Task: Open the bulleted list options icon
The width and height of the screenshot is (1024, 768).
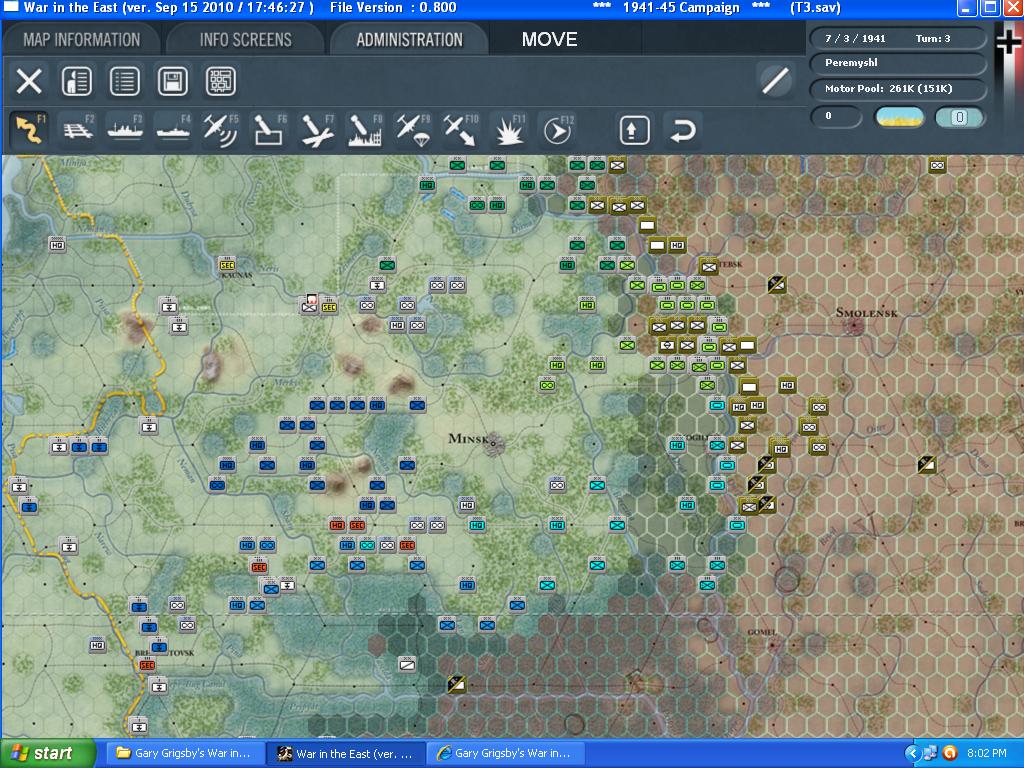Action: click(x=125, y=82)
